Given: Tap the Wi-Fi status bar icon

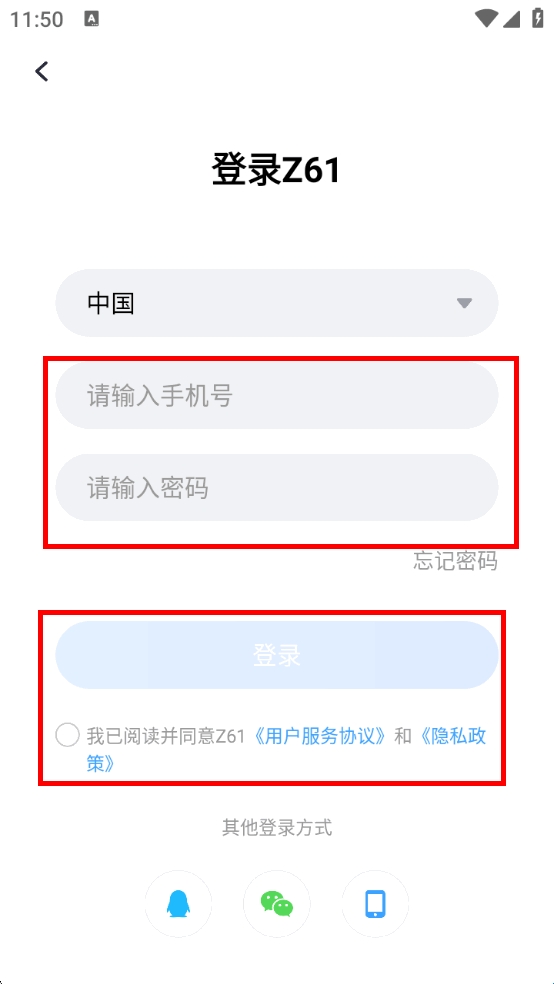Looking at the screenshot, I should (x=486, y=19).
